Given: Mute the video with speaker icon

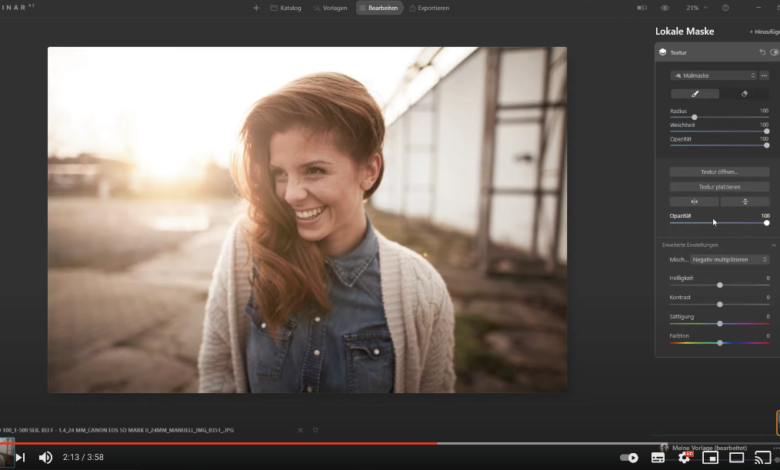Looking at the screenshot, I should 45,457.
